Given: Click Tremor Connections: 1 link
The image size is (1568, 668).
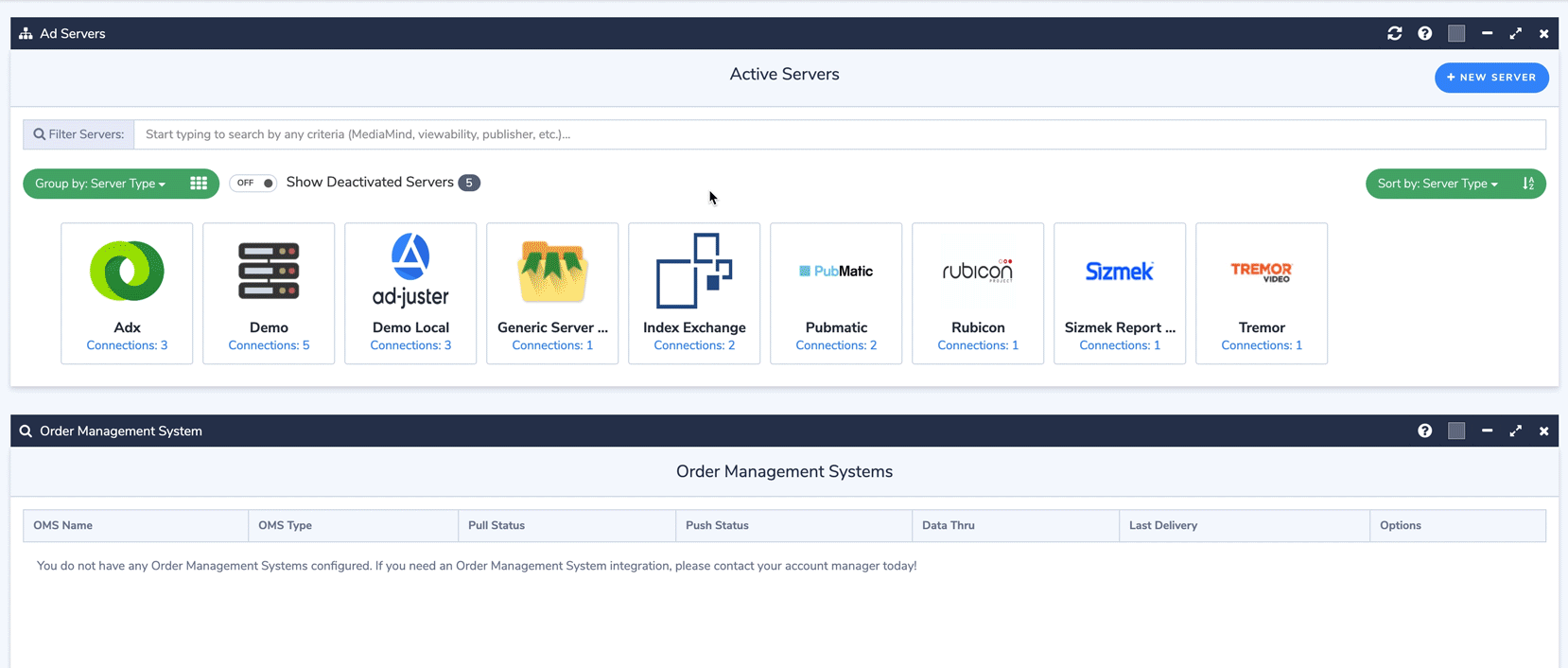Looking at the screenshot, I should [1262, 345].
